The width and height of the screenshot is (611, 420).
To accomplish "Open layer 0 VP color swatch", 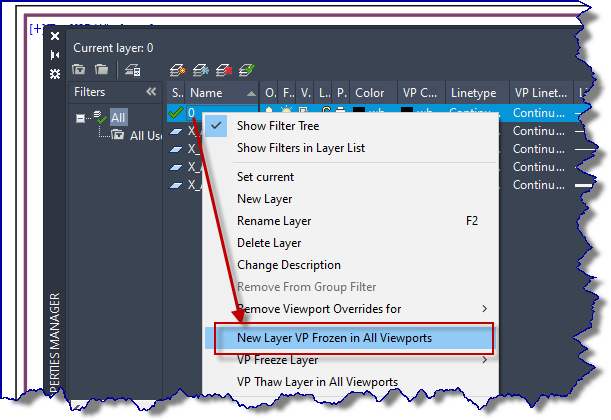I will click(x=407, y=110).
